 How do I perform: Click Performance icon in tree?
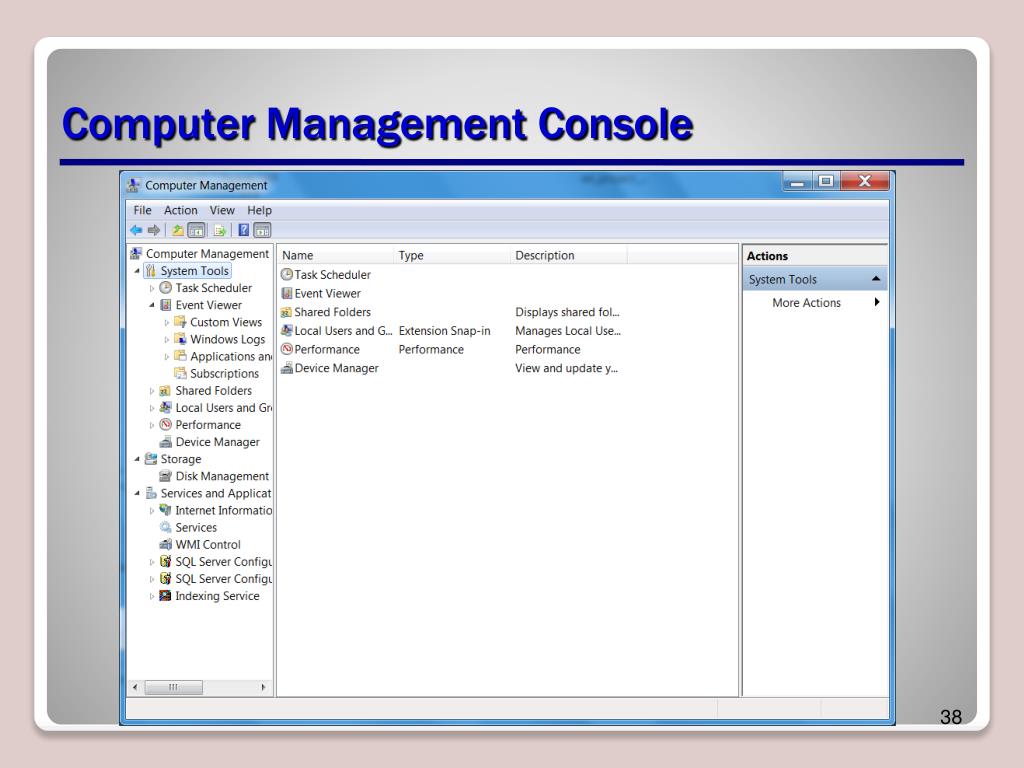coord(165,424)
